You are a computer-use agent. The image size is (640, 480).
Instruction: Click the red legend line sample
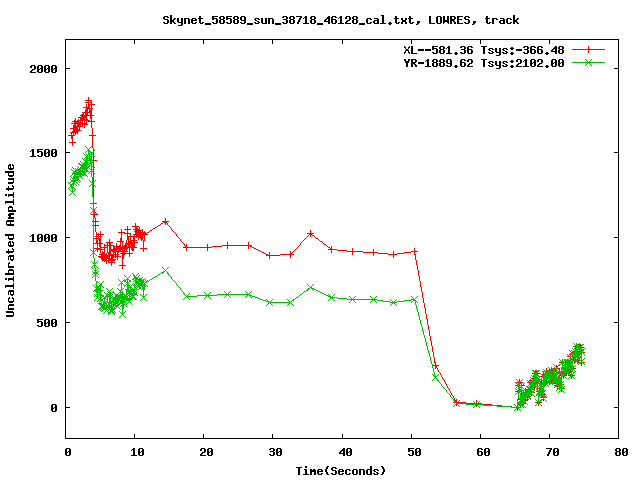click(588, 50)
